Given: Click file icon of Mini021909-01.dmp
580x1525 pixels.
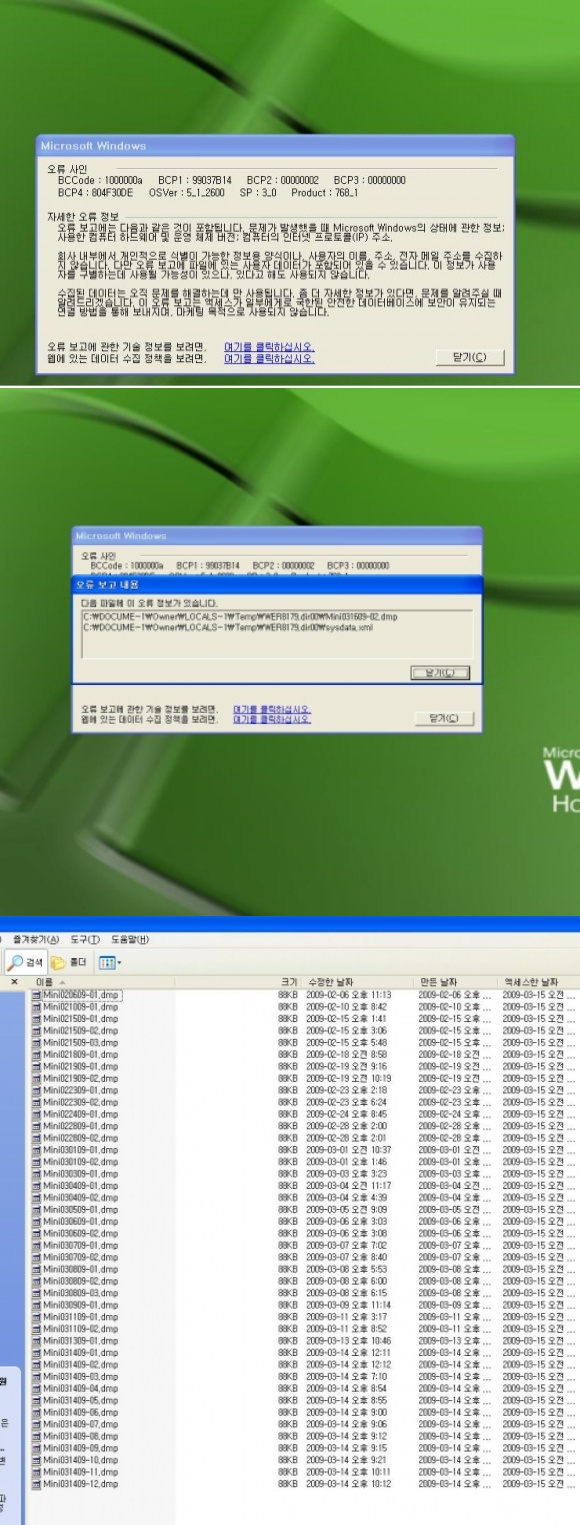Looking at the screenshot, I should (36, 1067).
